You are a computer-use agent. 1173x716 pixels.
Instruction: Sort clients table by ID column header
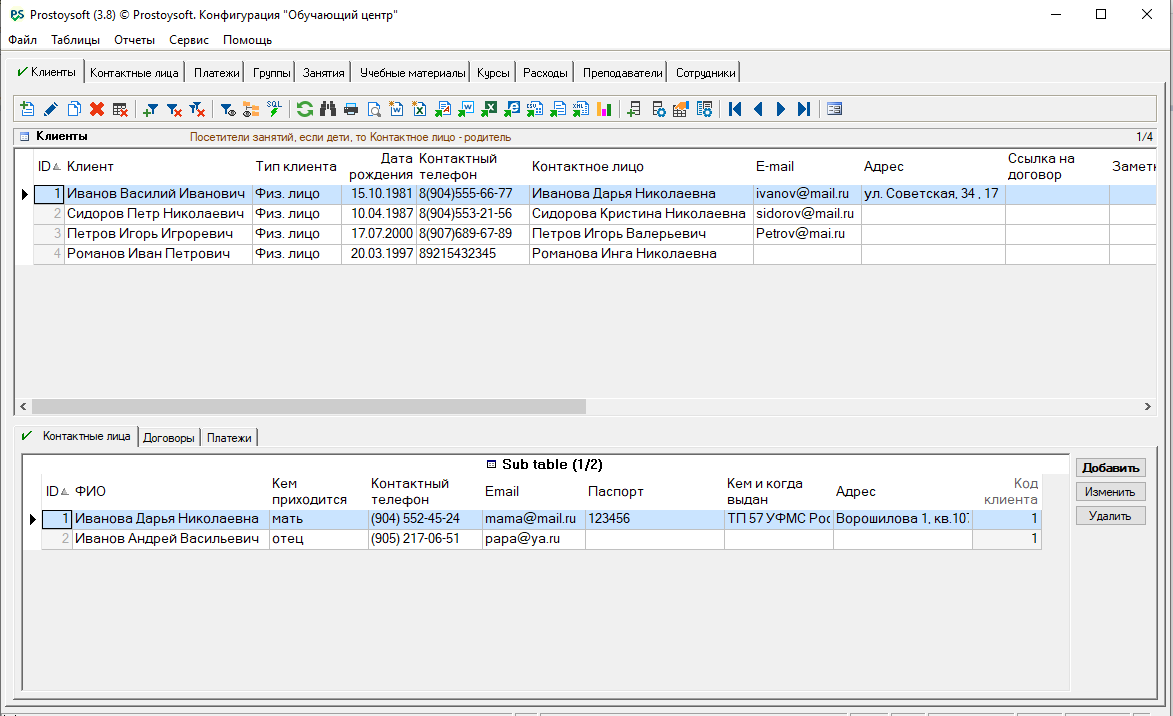(x=48, y=166)
